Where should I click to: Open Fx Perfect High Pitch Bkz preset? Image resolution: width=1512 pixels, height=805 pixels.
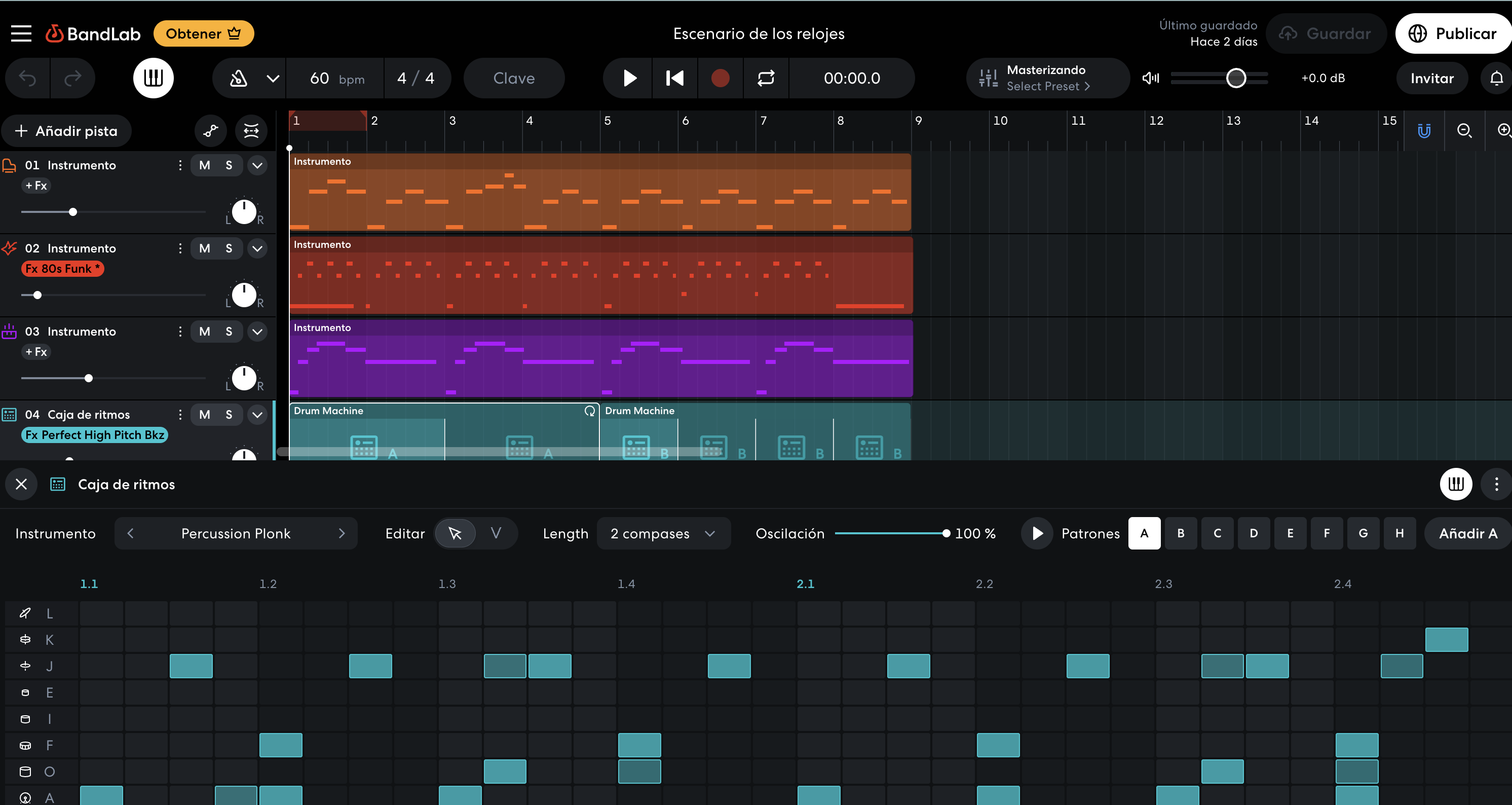pos(95,435)
